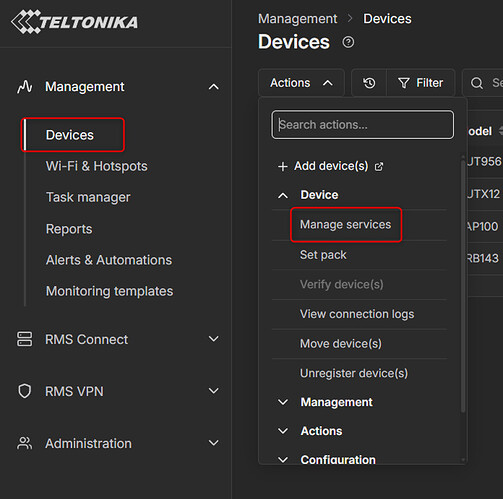Viewport: 503px width, 499px height.
Task: Click the search magnifier icon in toolbar
Action: tap(477, 83)
